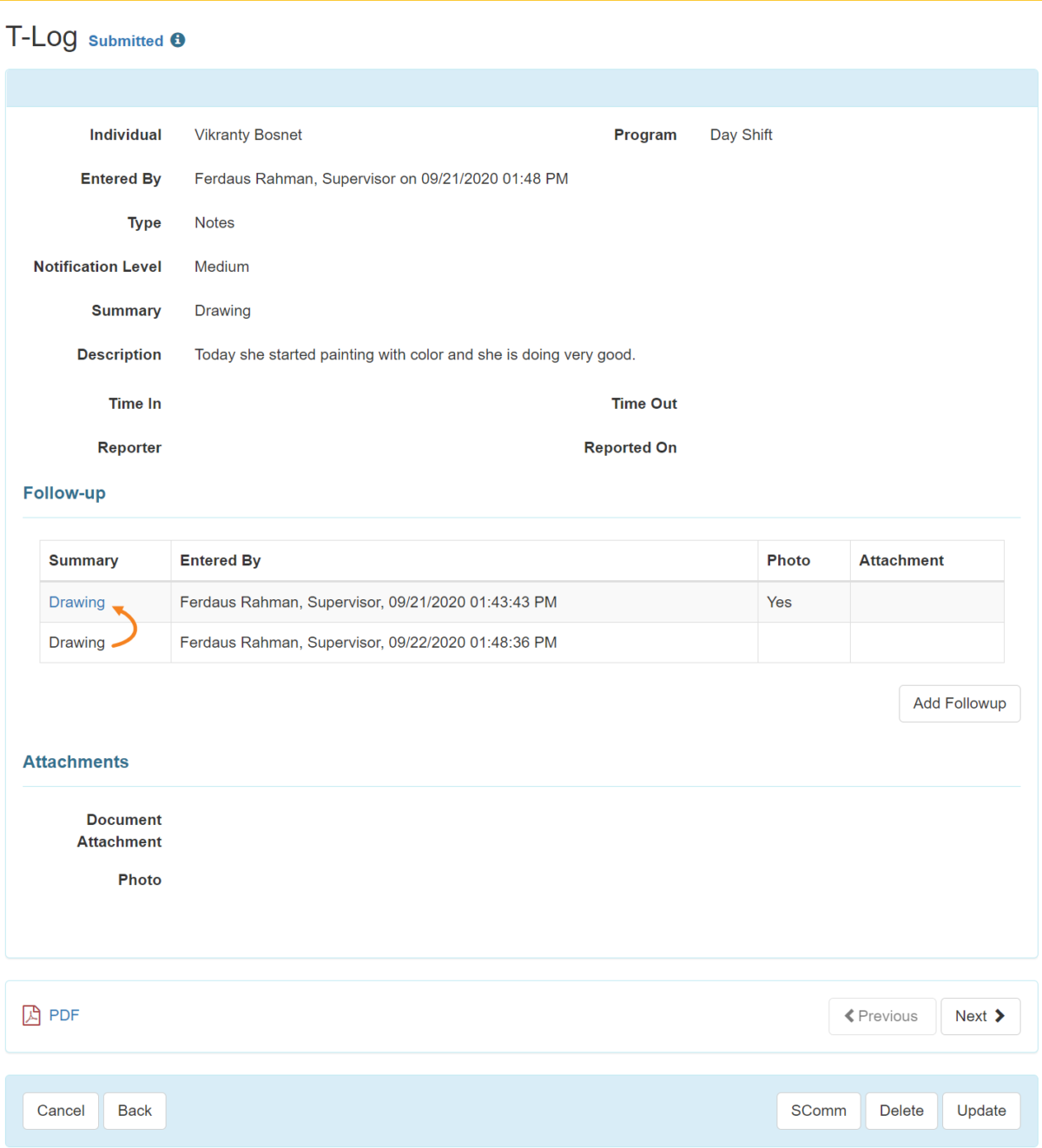Screen dimensions: 1042x1148
Task: Open SComm from the bottom bar
Action: point(817,1110)
